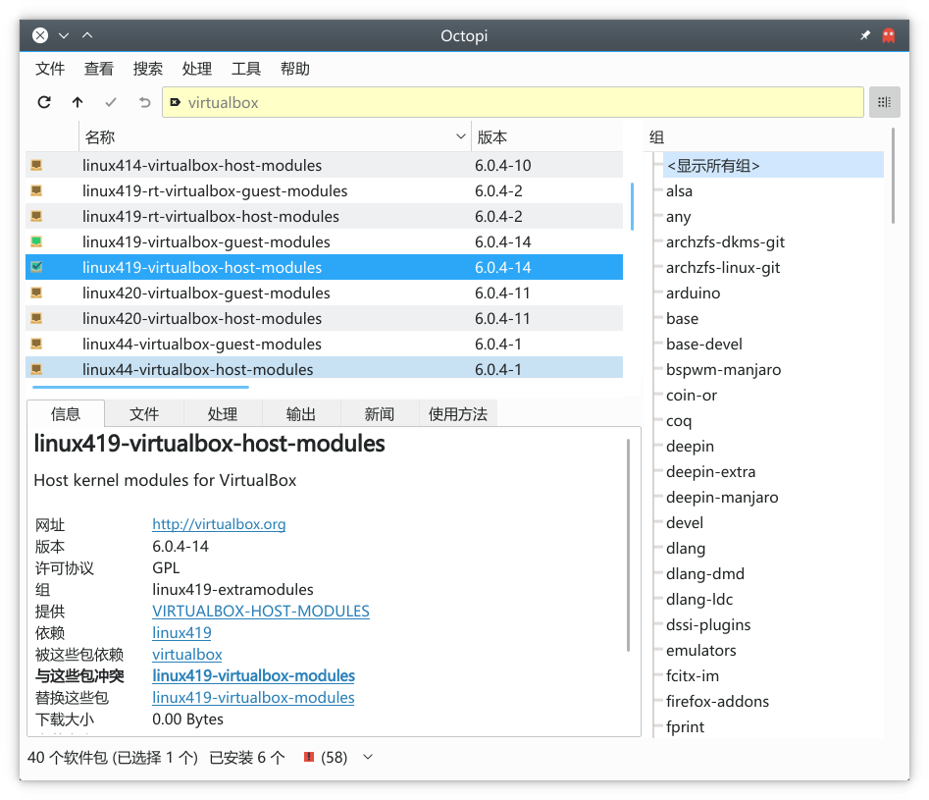Select the coin-or group
Viewport: 929px width, 800px height.
click(x=691, y=395)
